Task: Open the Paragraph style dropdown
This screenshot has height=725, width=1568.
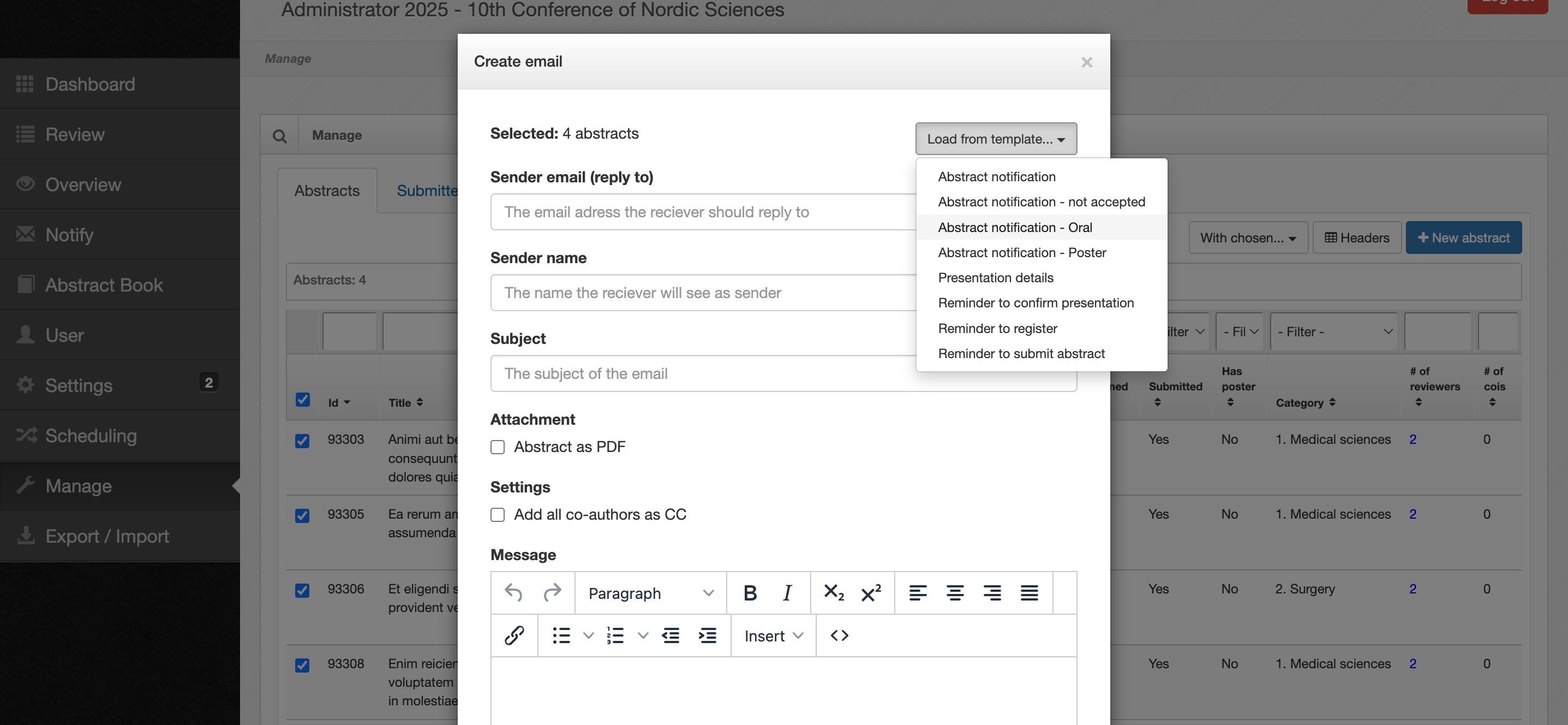Action: (x=650, y=593)
